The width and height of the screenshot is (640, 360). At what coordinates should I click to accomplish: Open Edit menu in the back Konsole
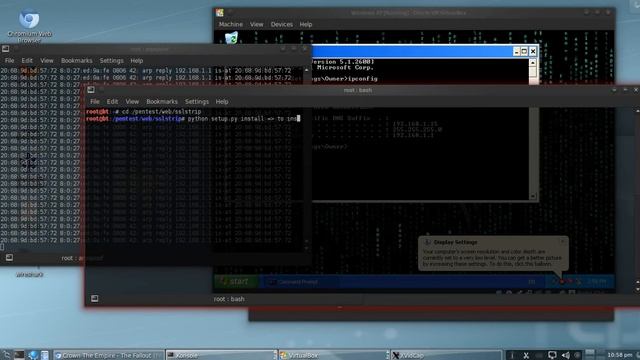point(27,61)
